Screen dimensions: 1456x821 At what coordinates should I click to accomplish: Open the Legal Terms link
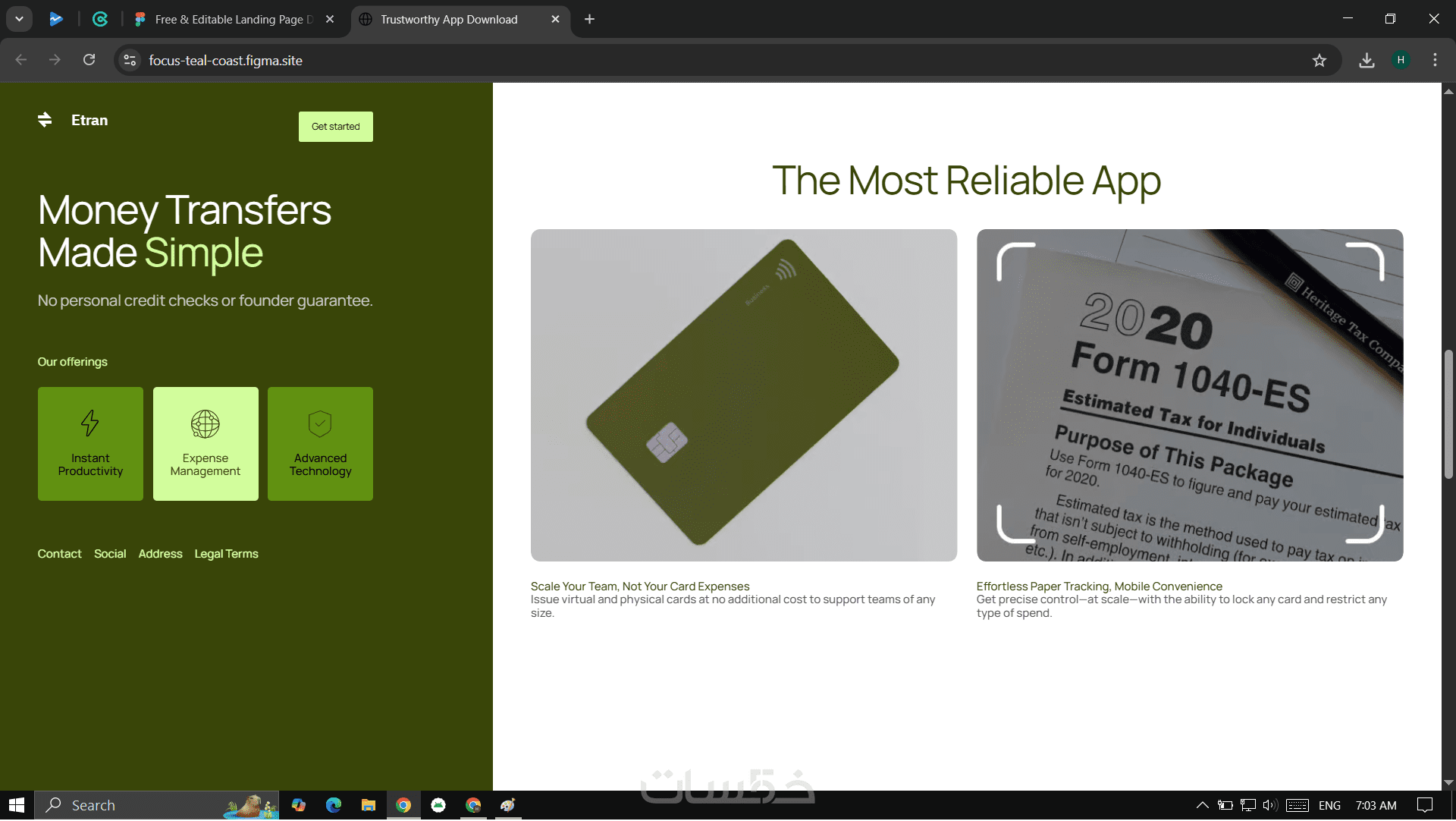(x=226, y=554)
